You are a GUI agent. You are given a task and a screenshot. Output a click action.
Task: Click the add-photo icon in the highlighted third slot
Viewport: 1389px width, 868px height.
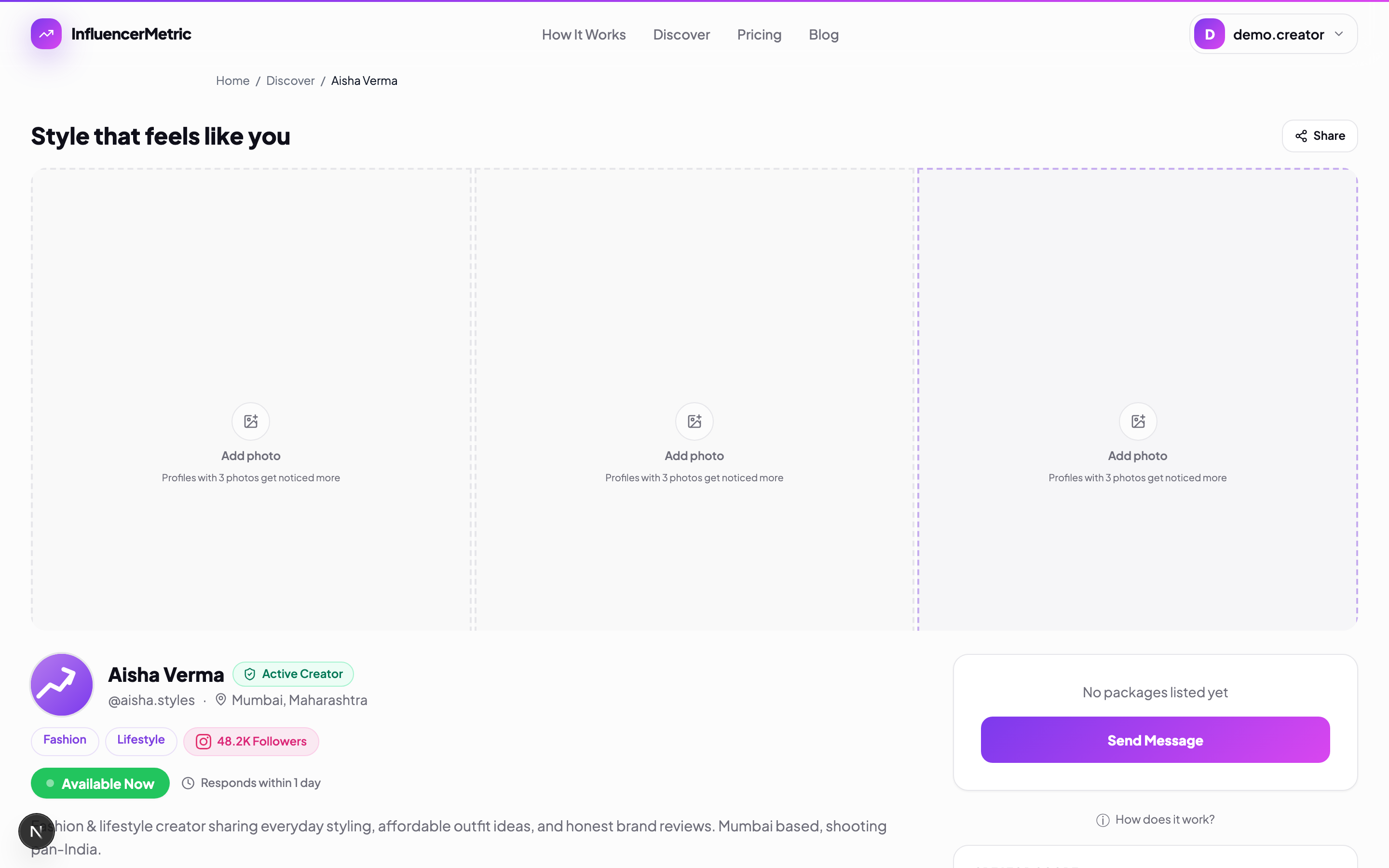pos(1138,421)
